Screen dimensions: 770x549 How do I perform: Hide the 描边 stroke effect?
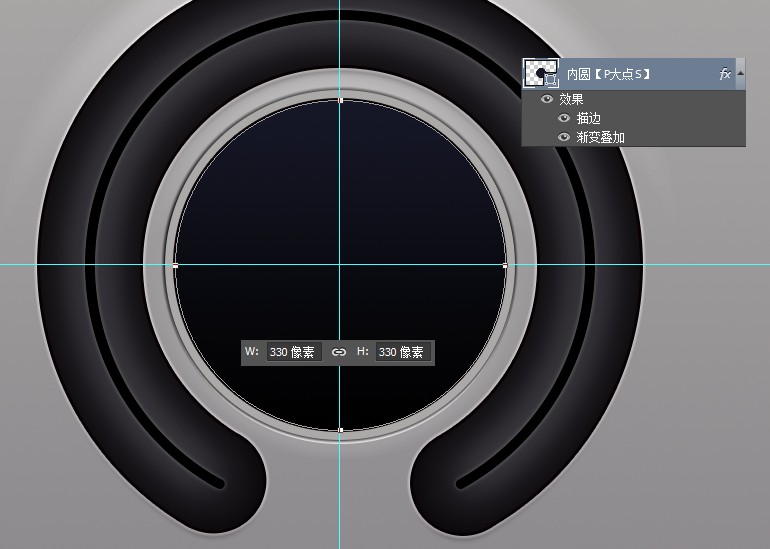tap(564, 118)
